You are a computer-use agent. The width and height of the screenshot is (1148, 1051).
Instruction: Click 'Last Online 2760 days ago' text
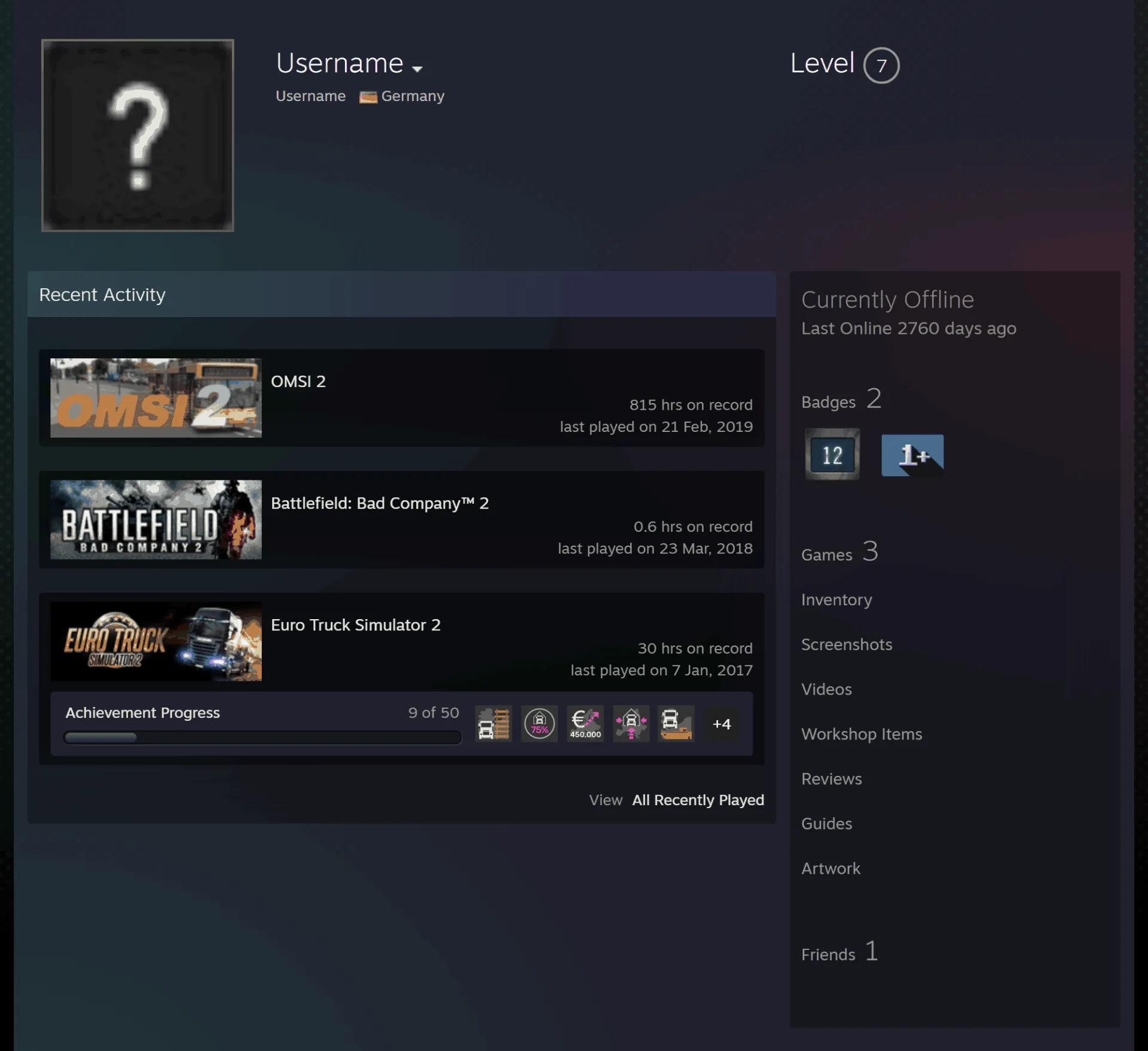coord(909,328)
